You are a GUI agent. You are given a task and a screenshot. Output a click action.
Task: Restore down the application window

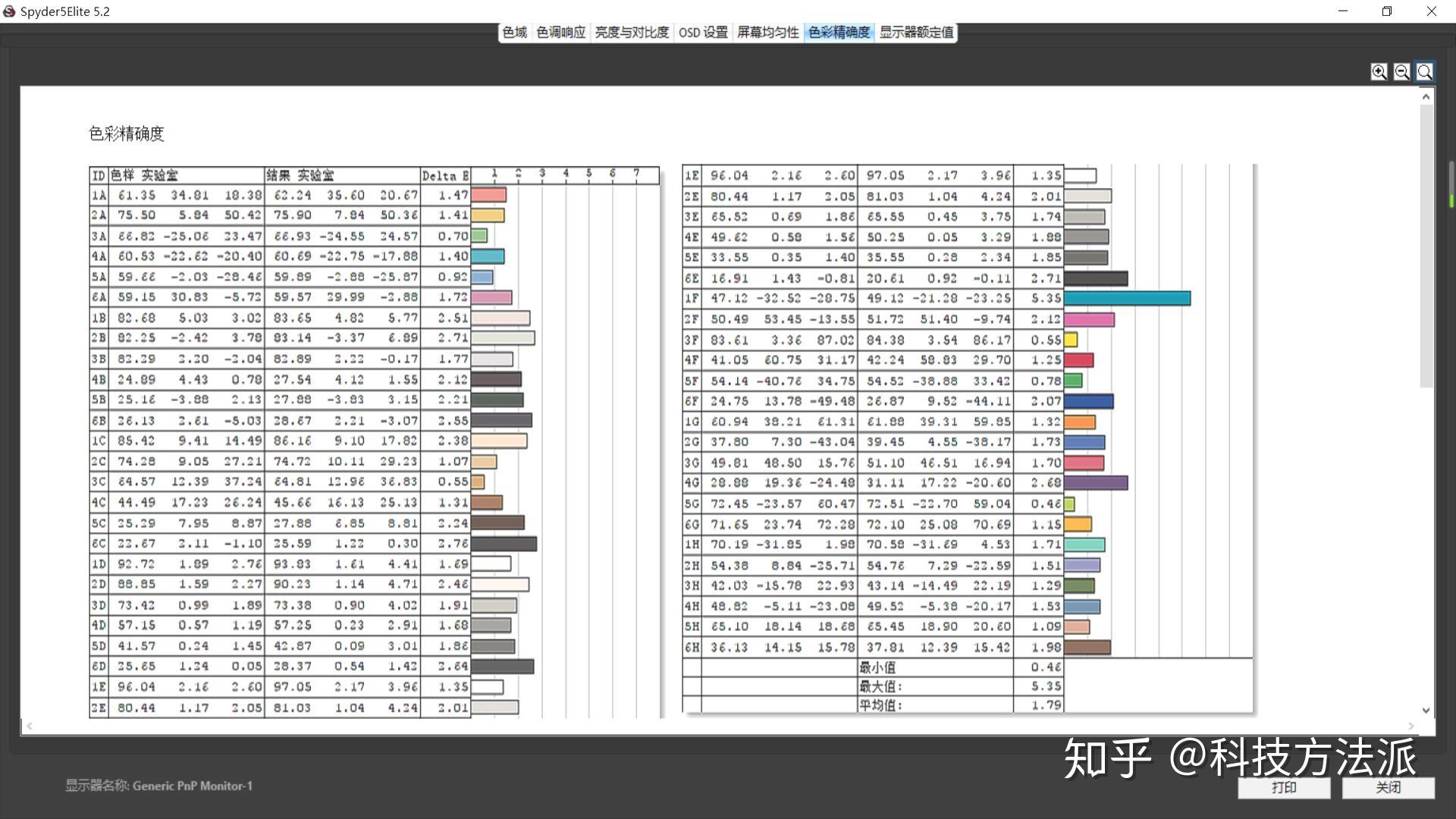tap(1387, 11)
